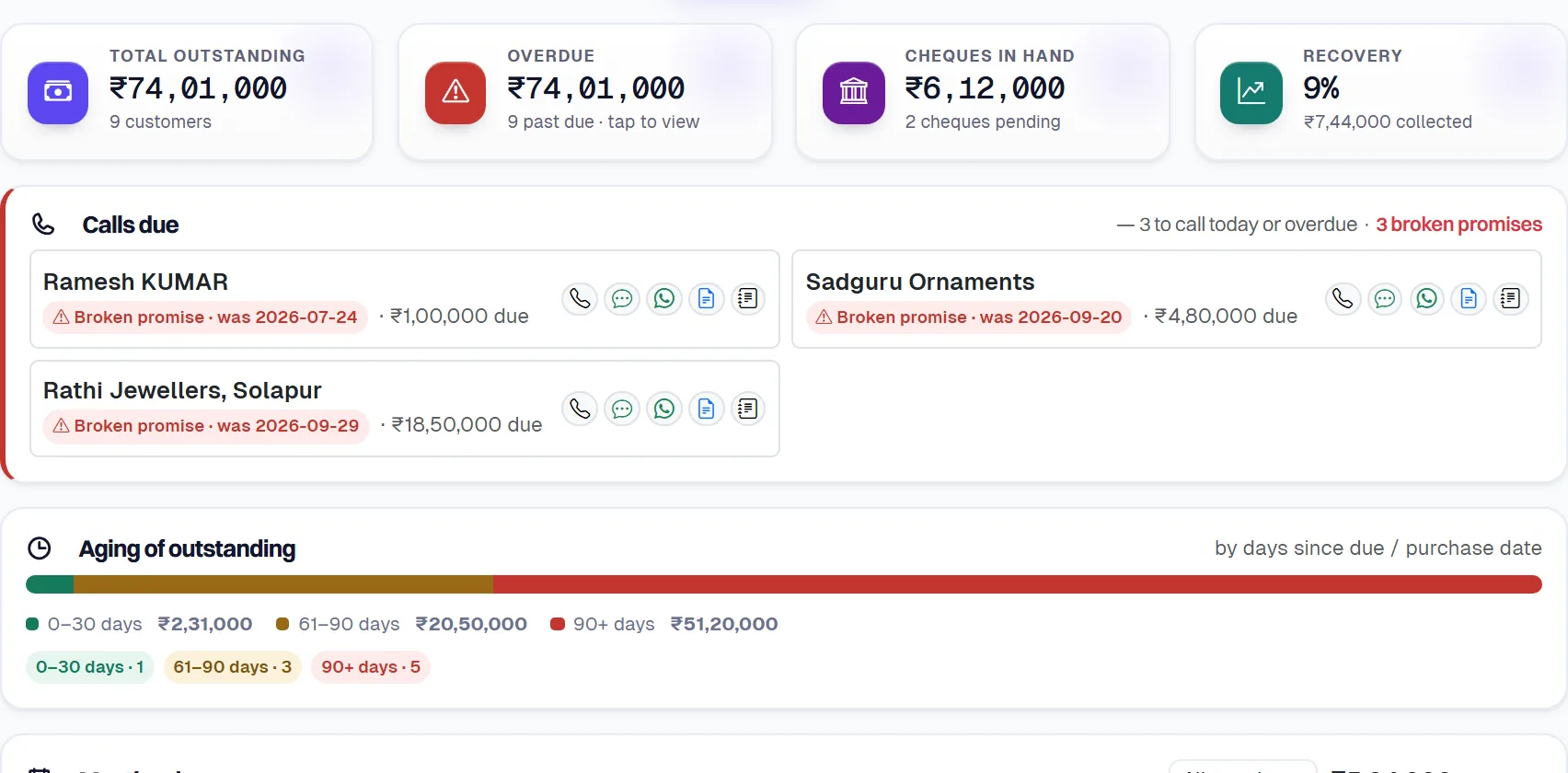Click the ₹4,80,000 due amount
This screenshot has height=773, width=1568.
(1226, 317)
